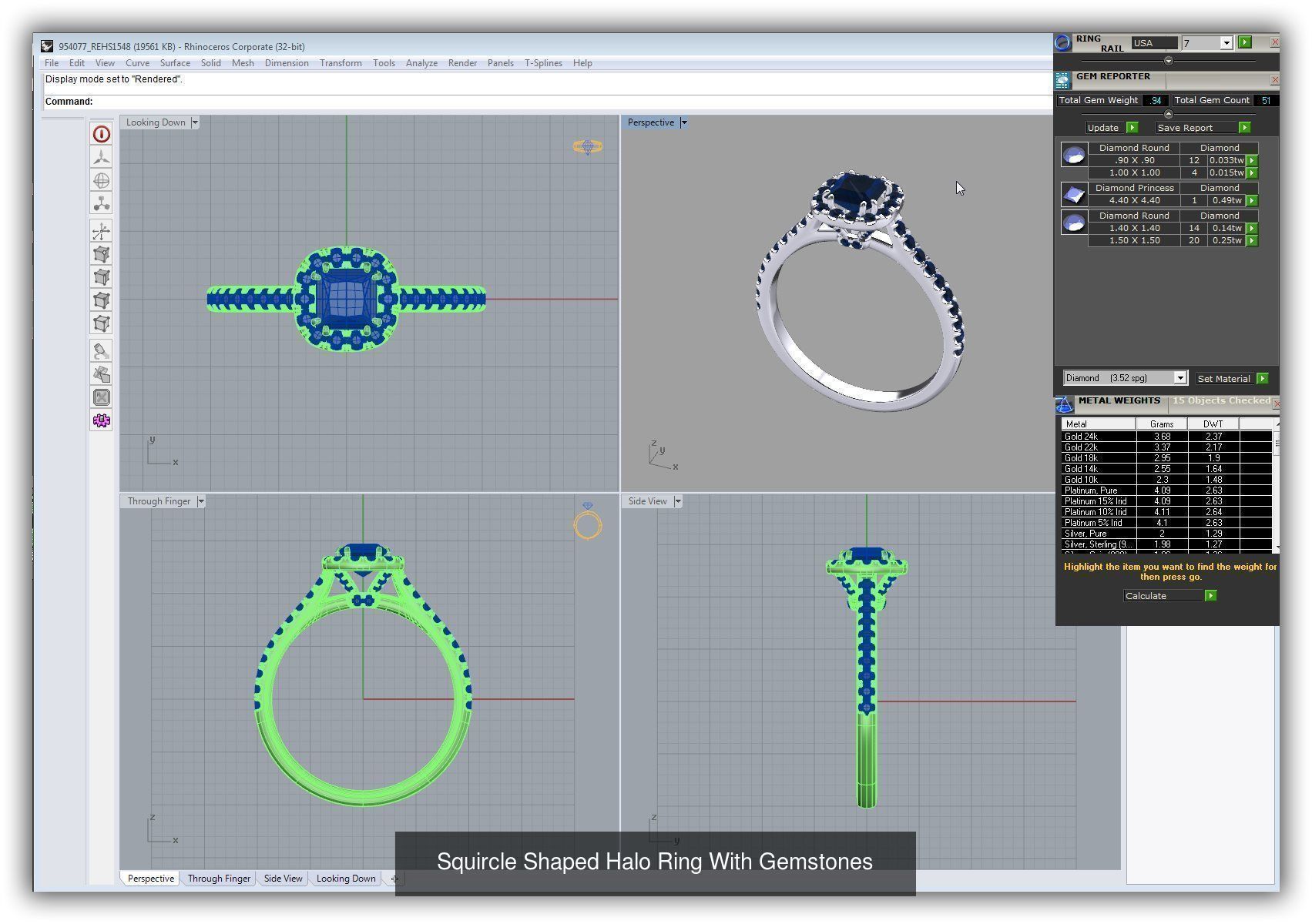This screenshot has height=924, width=1312.
Task: Click green arrow beside .90 X .90 row
Action: [x=1252, y=160]
